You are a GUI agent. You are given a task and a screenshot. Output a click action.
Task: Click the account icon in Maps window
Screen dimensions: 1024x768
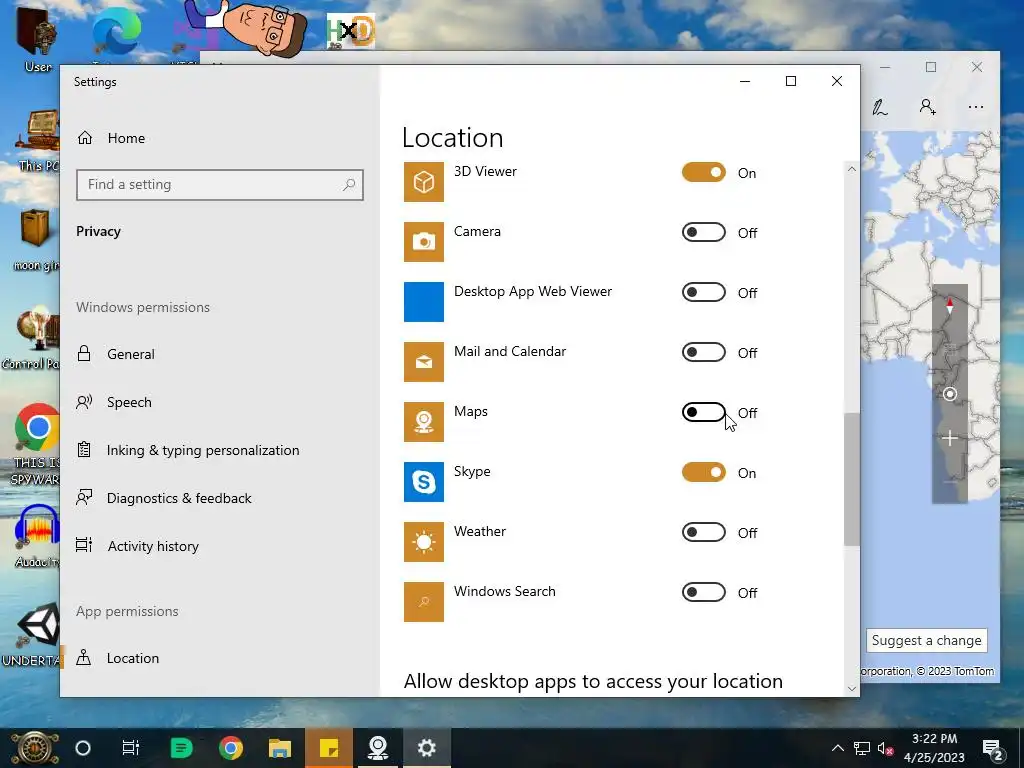927,107
